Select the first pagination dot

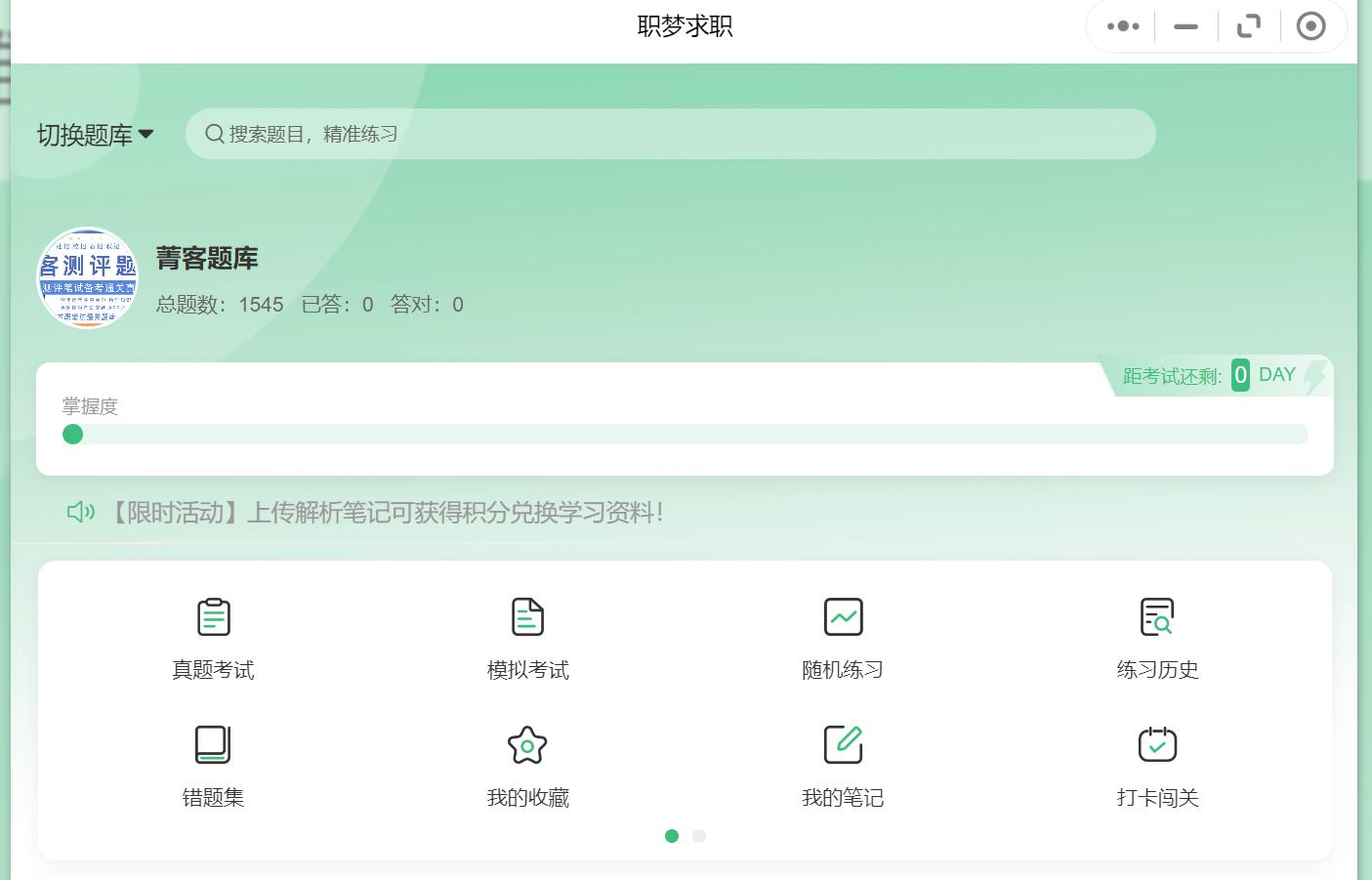coord(672,836)
